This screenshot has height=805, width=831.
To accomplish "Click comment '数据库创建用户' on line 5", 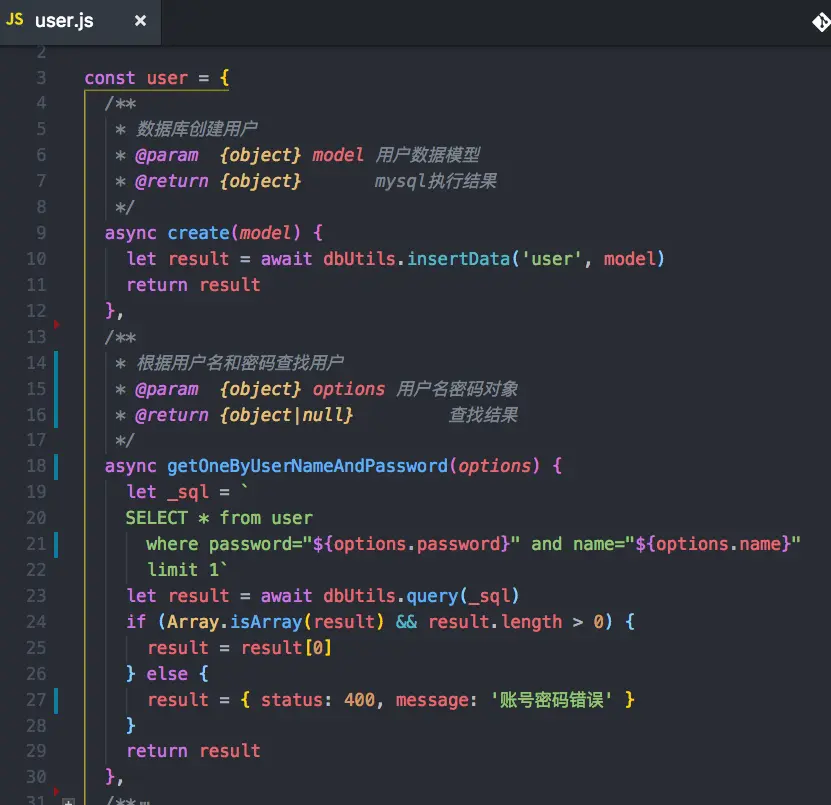I will [197, 129].
